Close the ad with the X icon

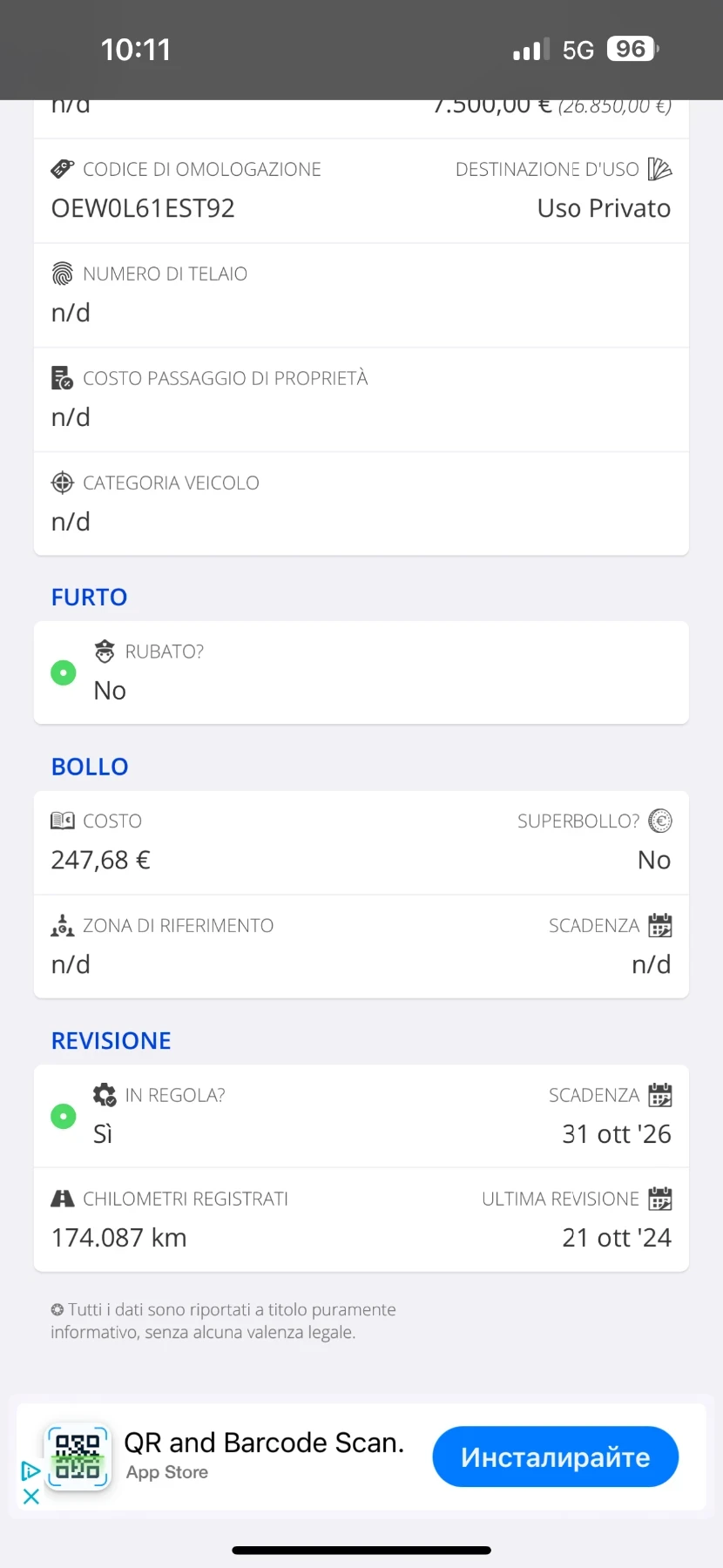(31, 1497)
